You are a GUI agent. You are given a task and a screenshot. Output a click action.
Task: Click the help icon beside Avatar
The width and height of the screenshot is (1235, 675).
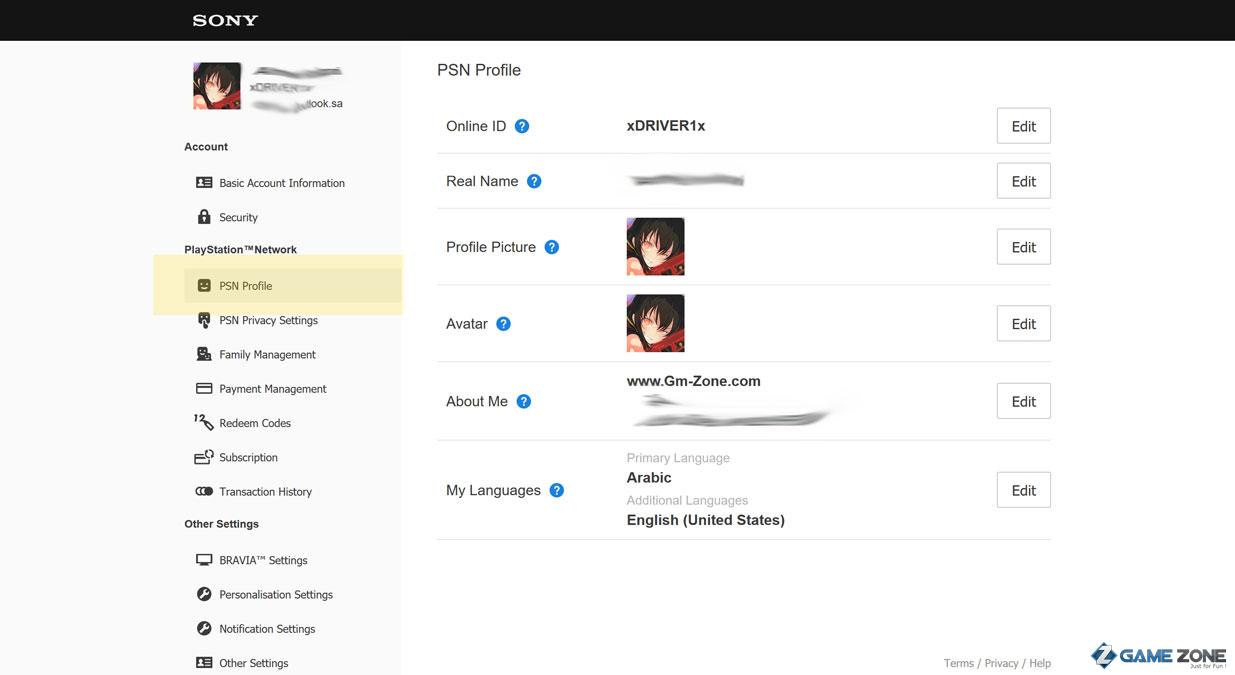click(504, 324)
